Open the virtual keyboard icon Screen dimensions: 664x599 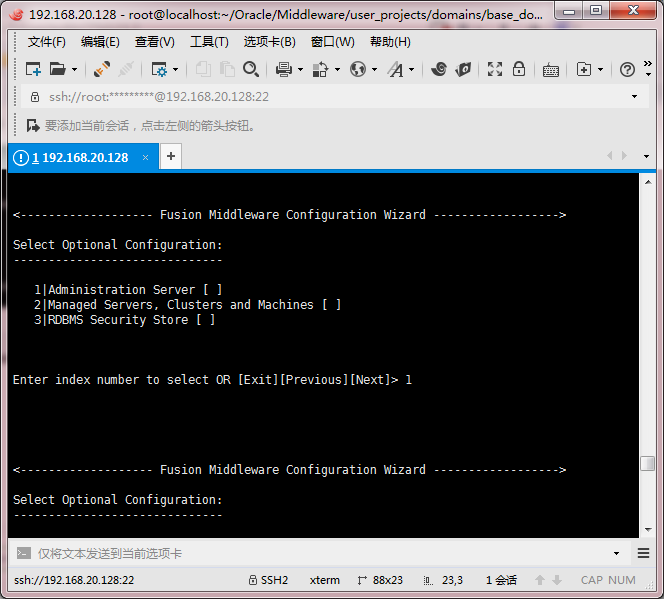[551, 70]
